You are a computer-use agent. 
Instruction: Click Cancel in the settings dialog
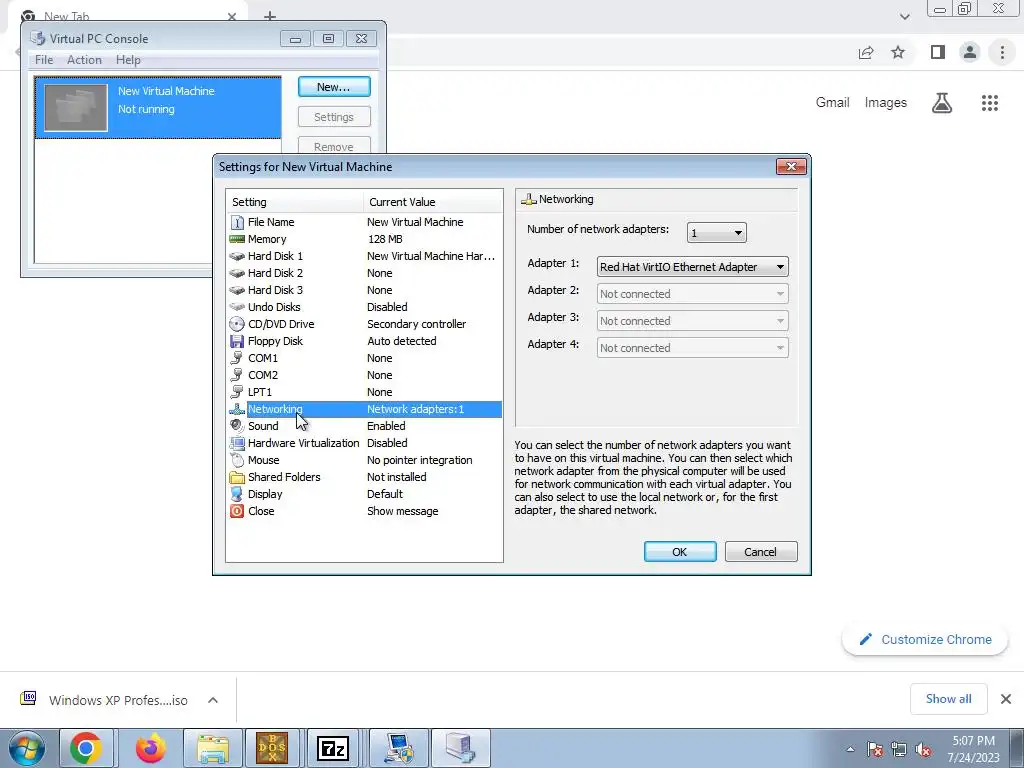(761, 552)
